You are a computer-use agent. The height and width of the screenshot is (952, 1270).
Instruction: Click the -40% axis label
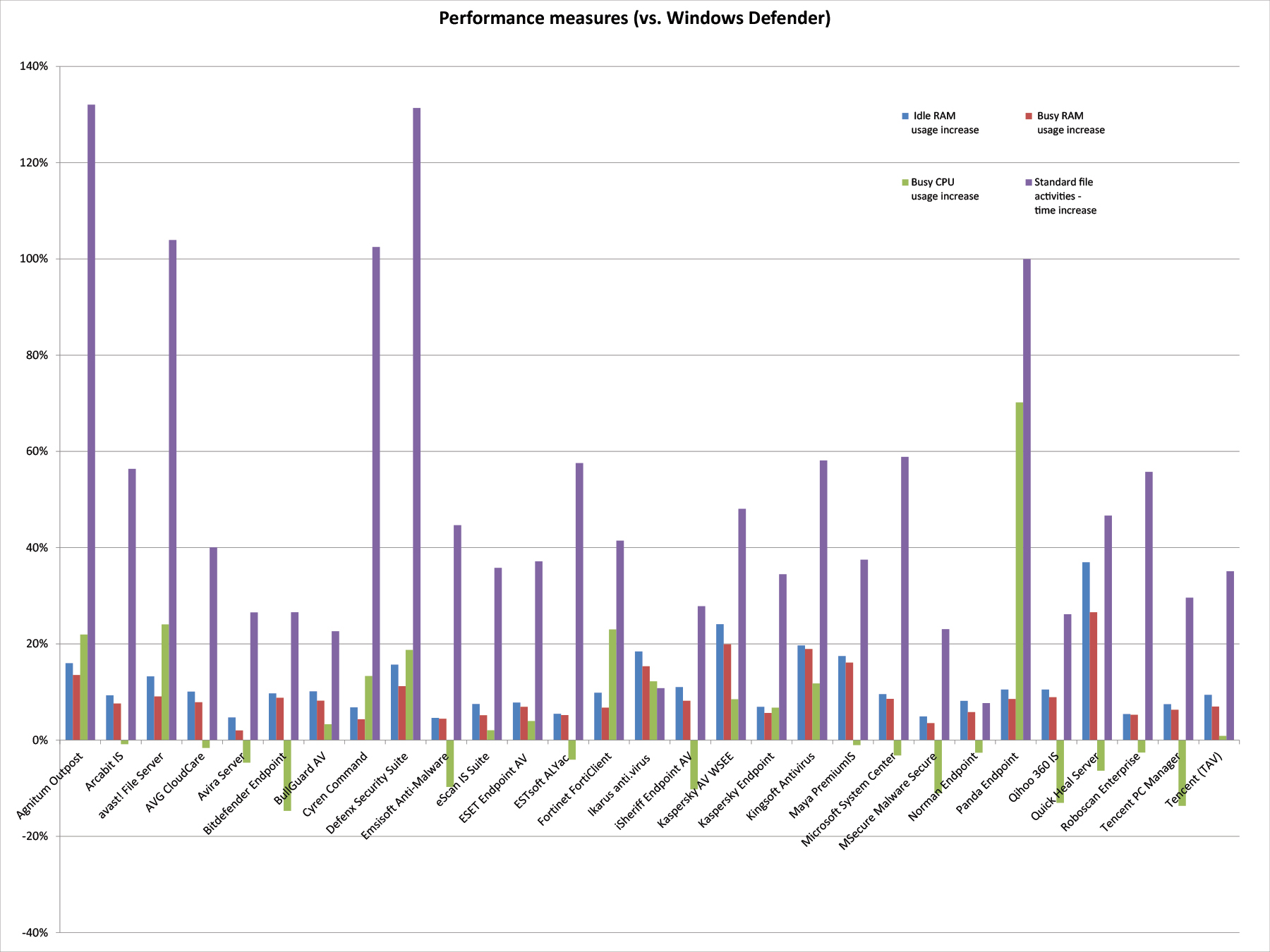coord(35,933)
